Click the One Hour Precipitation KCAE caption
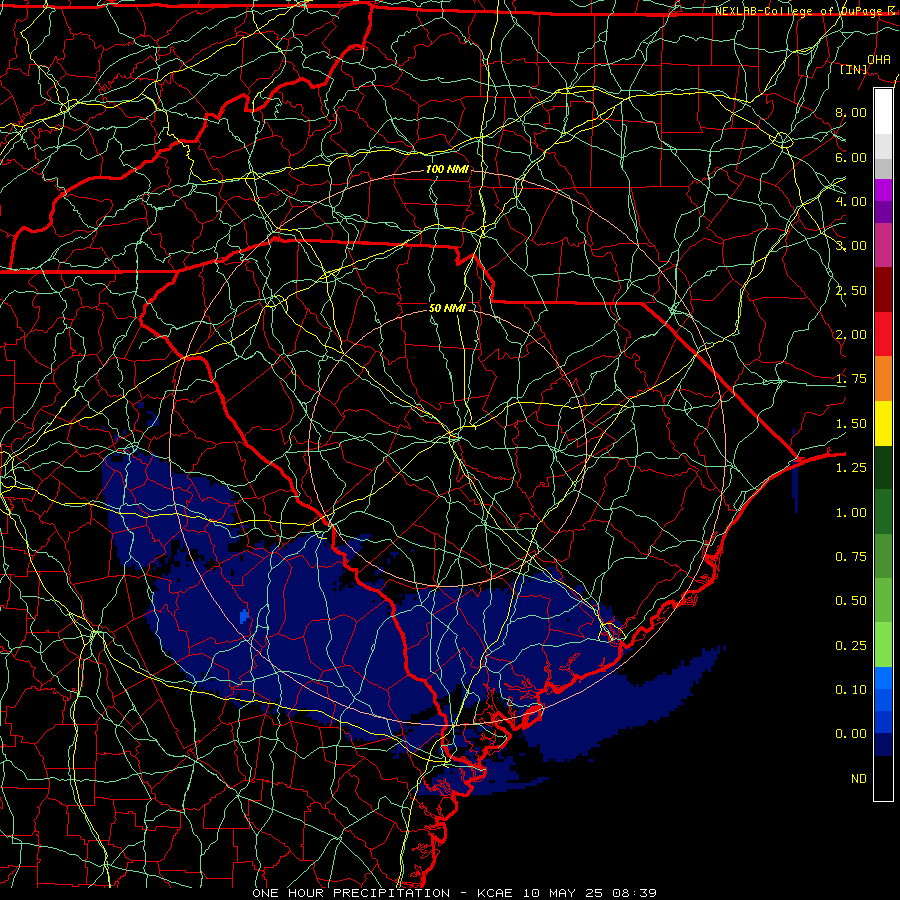Viewport: 900px width, 900px height. [454, 893]
